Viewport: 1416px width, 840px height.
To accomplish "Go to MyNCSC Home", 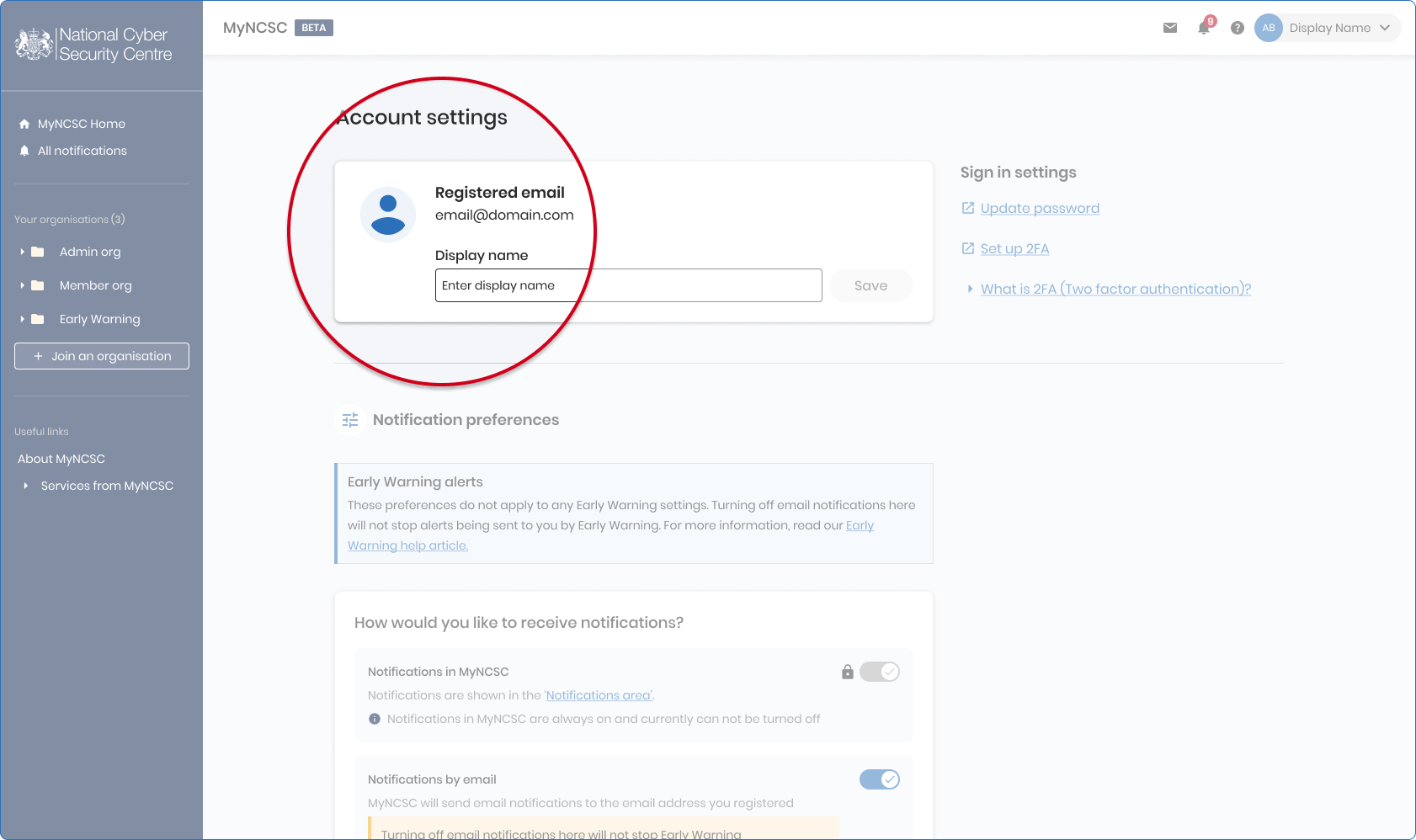I will tap(82, 124).
